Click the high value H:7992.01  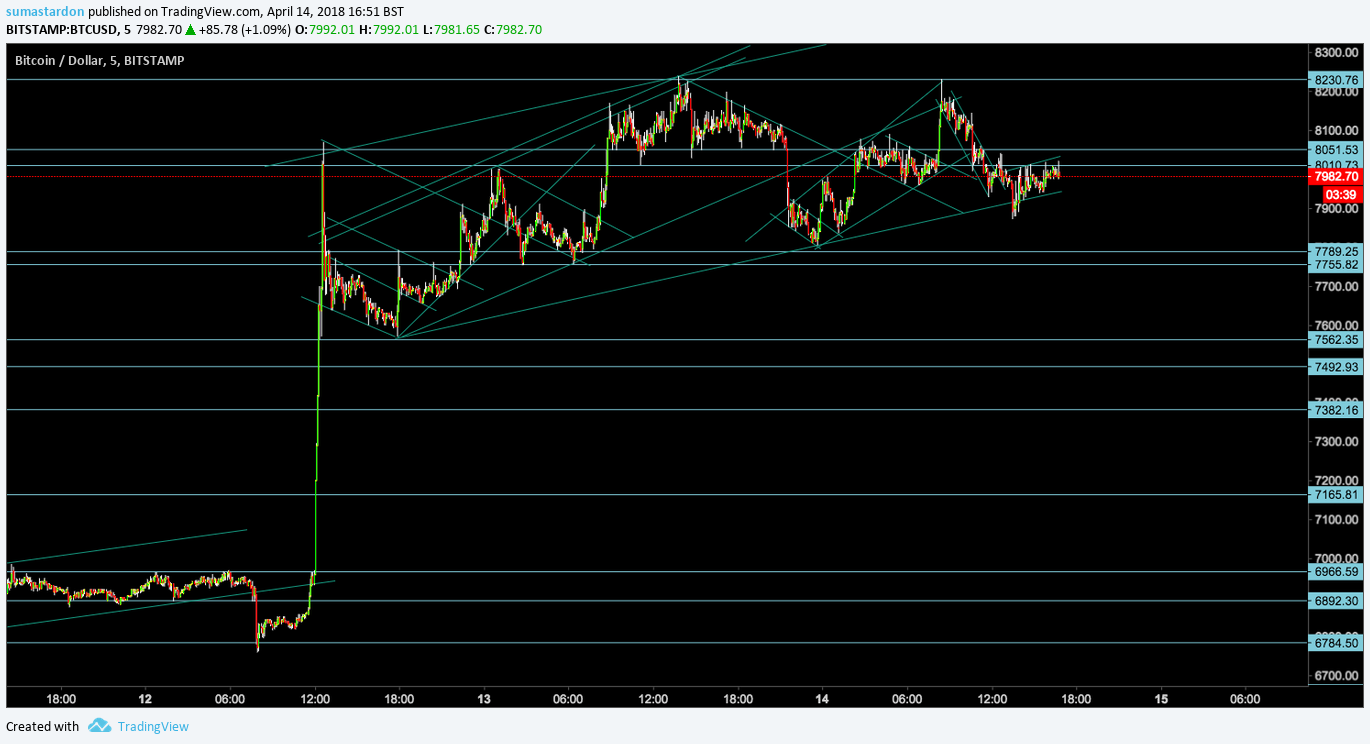coord(391,30)
